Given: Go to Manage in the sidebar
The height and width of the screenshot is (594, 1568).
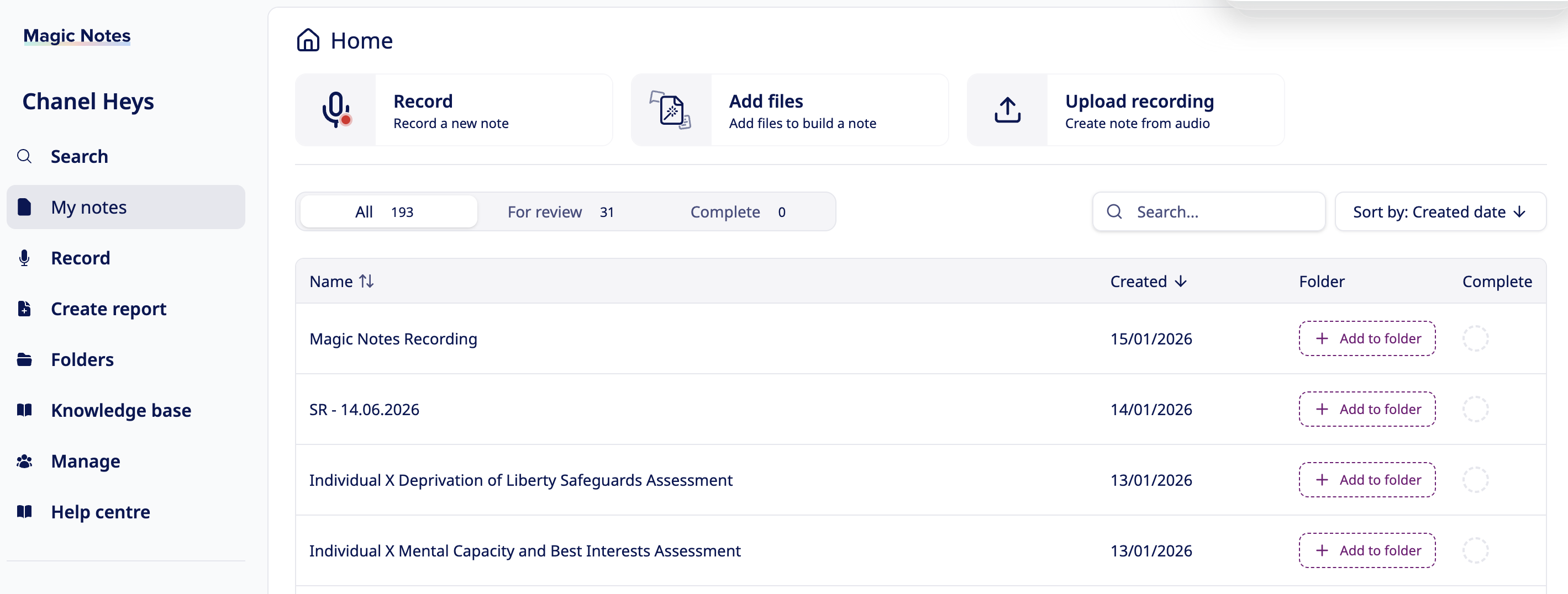Looking at the screenshot, I should (85, 461).
